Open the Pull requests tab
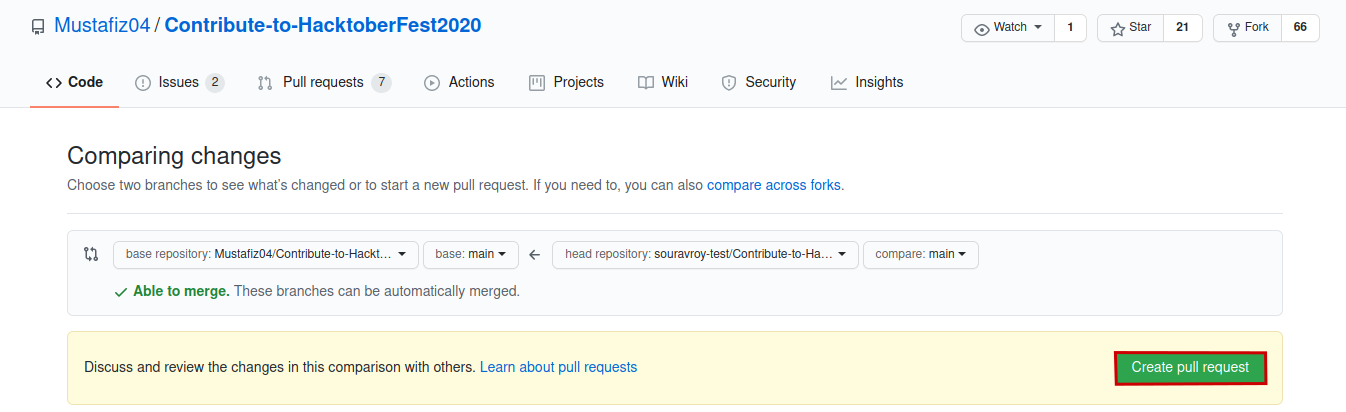The height and width of the screenshot is (412, 1346). (x=324, y=82)
